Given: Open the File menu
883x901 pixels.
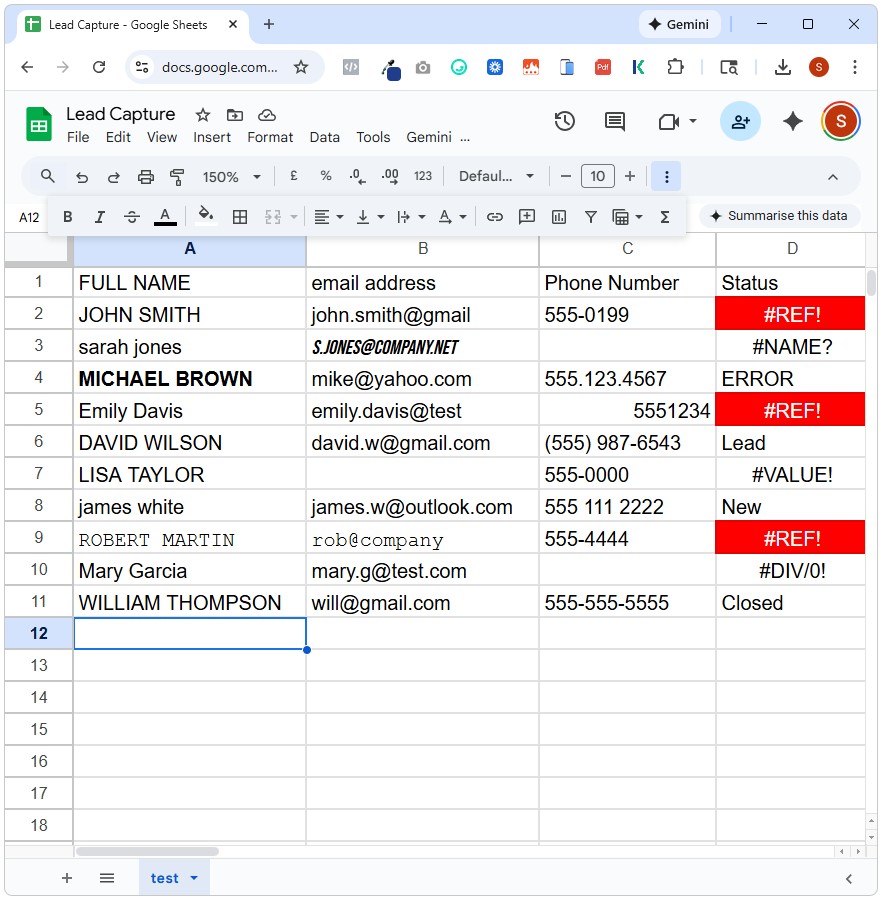Looking at the screenshot, I should pyautogui.click(x=78, y=137).
